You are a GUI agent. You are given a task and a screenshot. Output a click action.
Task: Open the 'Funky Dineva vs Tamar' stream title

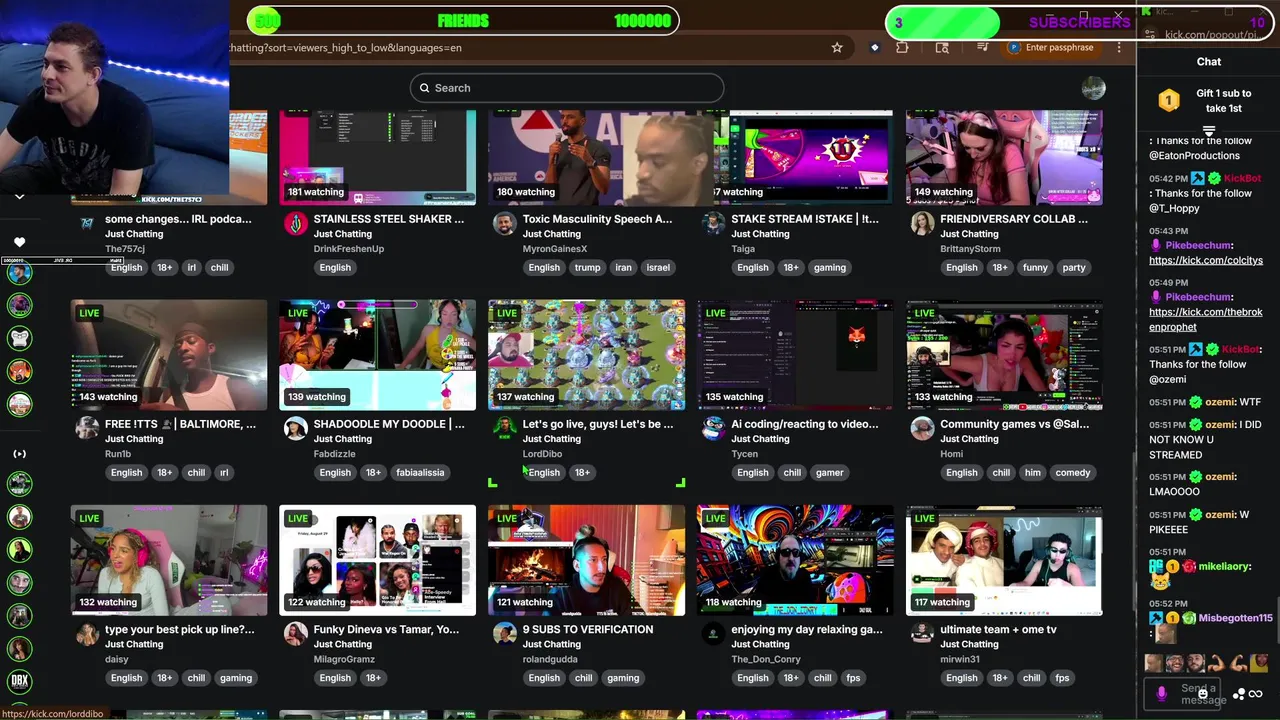[387, 629]
